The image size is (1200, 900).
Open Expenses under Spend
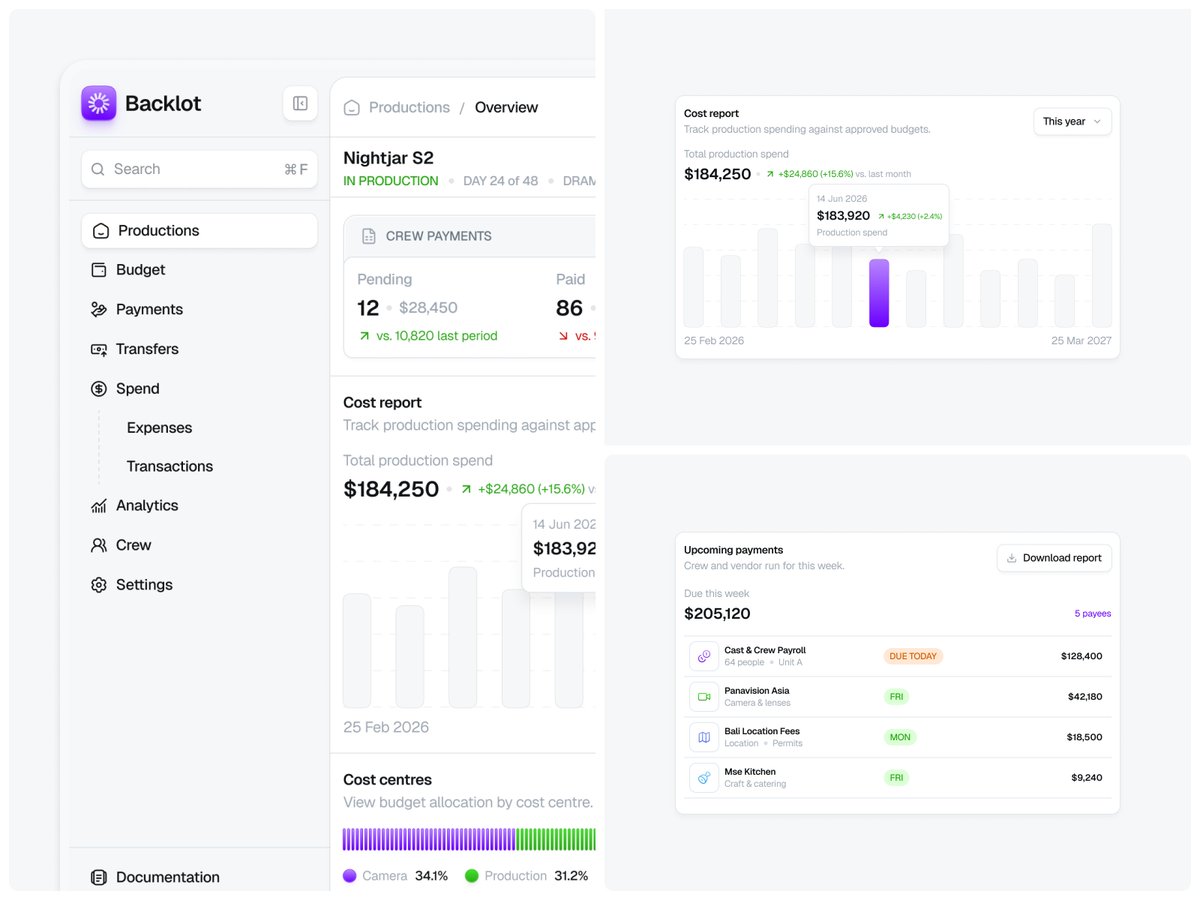coord(159,427)
